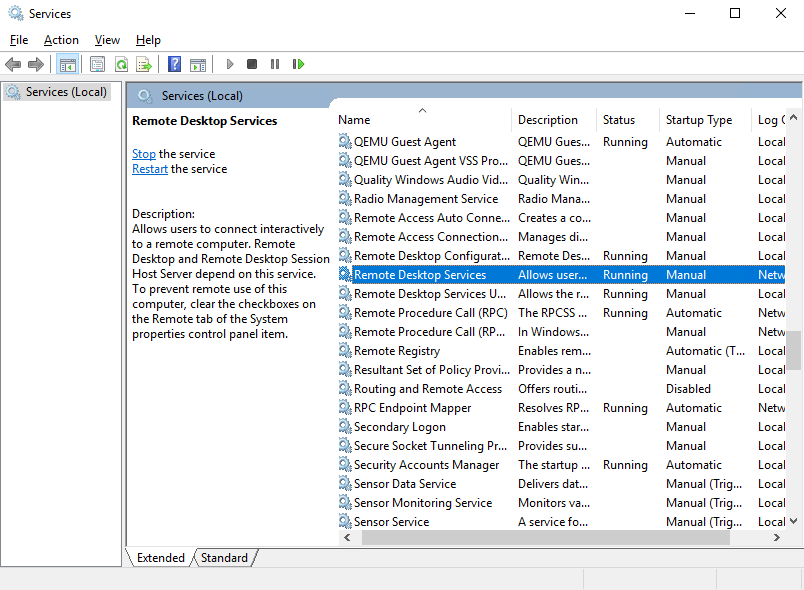Open the Action menu
This screenshot has width=804, height=590.
pos(61,40)
